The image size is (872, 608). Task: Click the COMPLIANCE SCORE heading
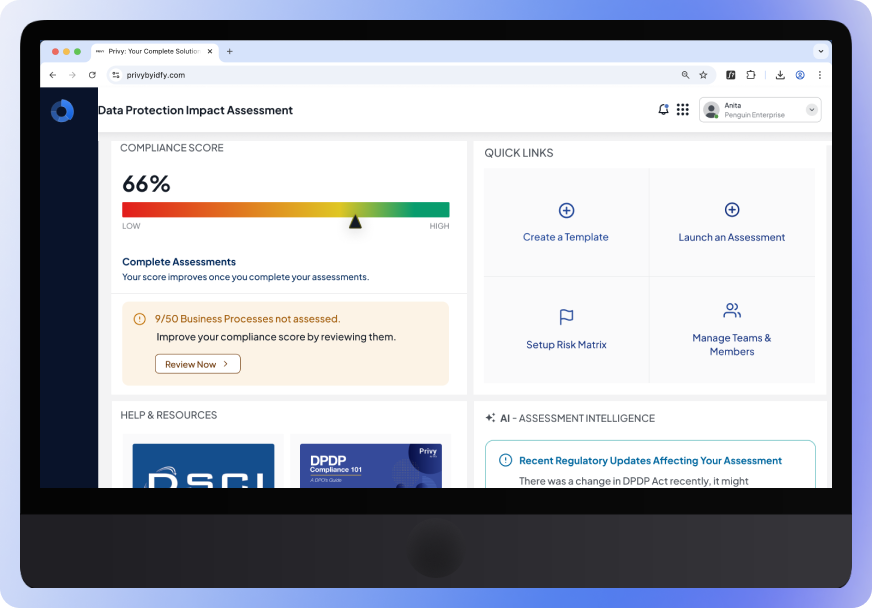tap(171, 148)
